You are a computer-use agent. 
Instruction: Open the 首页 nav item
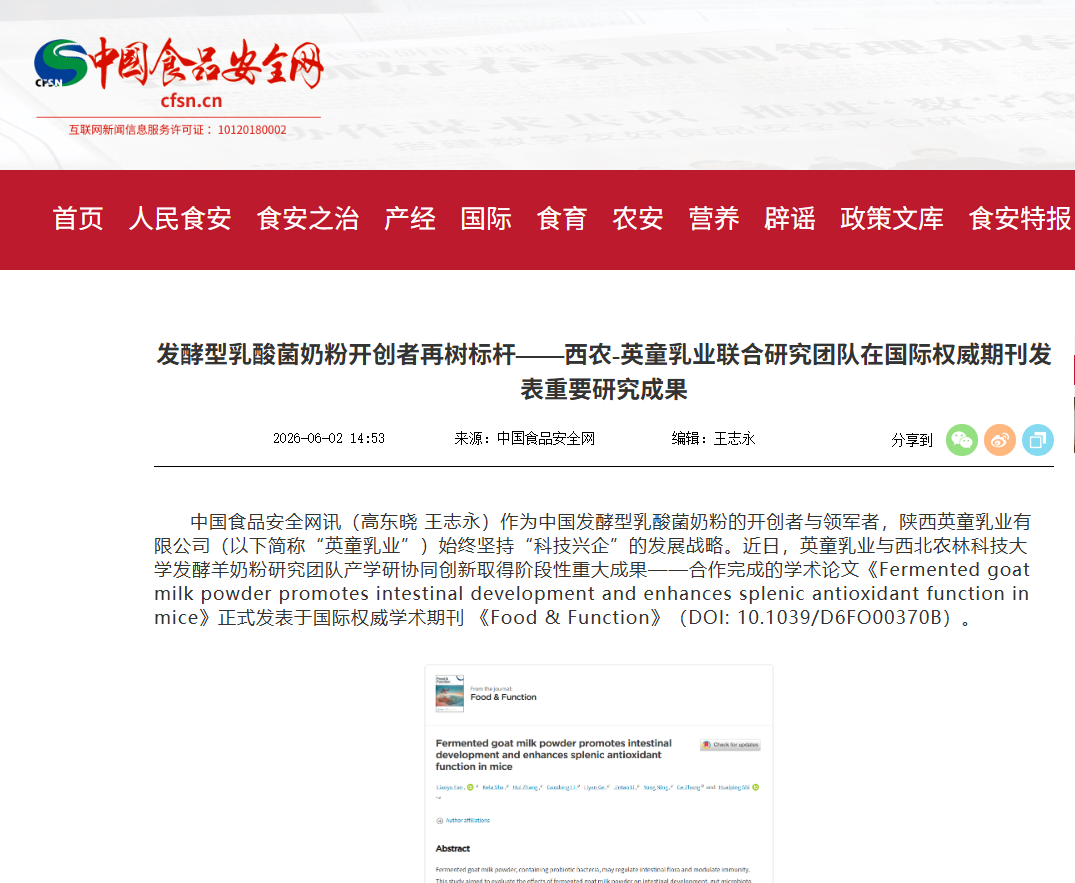pyautogui.click(x=78, y=219)
